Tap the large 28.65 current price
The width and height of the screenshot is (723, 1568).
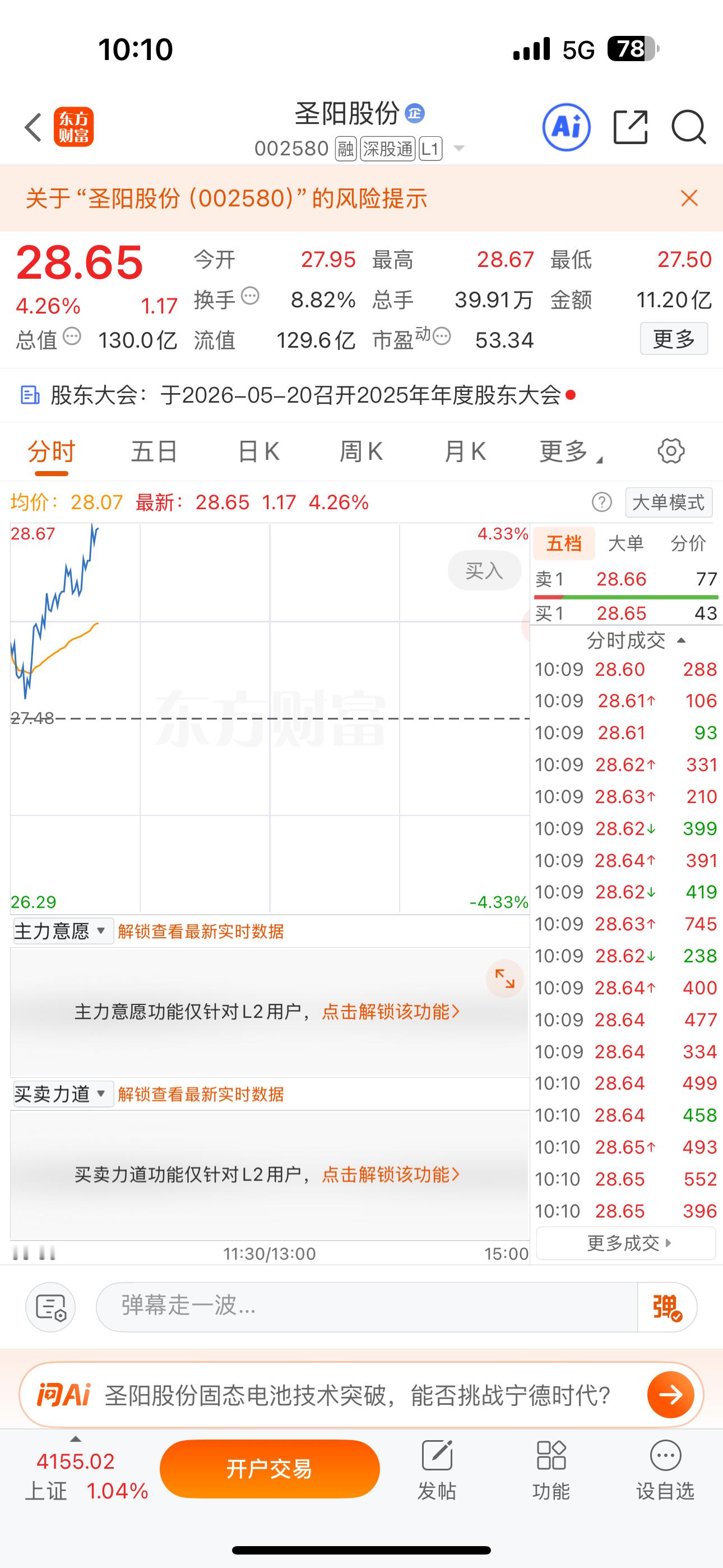point(79,262)
